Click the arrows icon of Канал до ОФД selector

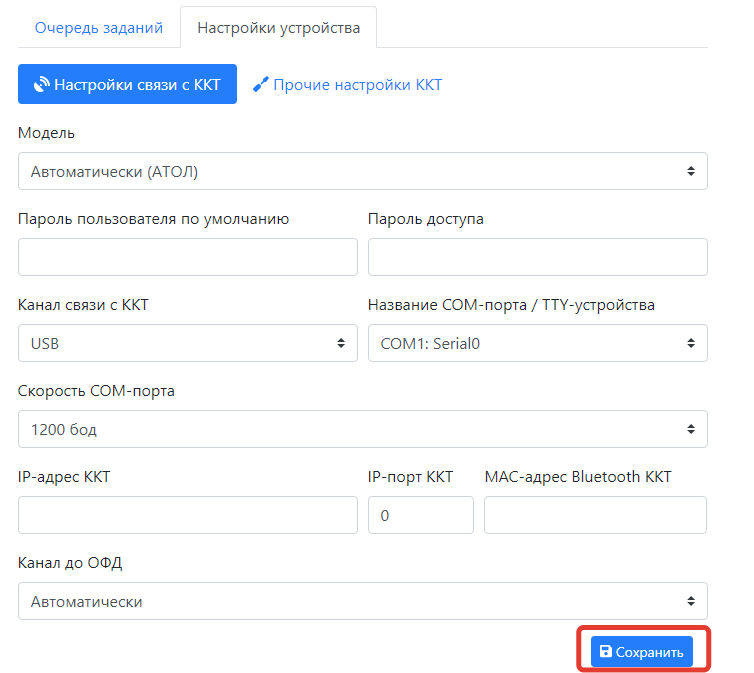(690, 602)
